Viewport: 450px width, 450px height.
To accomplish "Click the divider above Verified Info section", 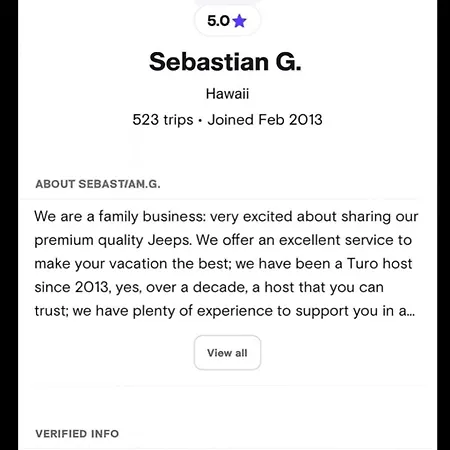I will tap(227, 386).
